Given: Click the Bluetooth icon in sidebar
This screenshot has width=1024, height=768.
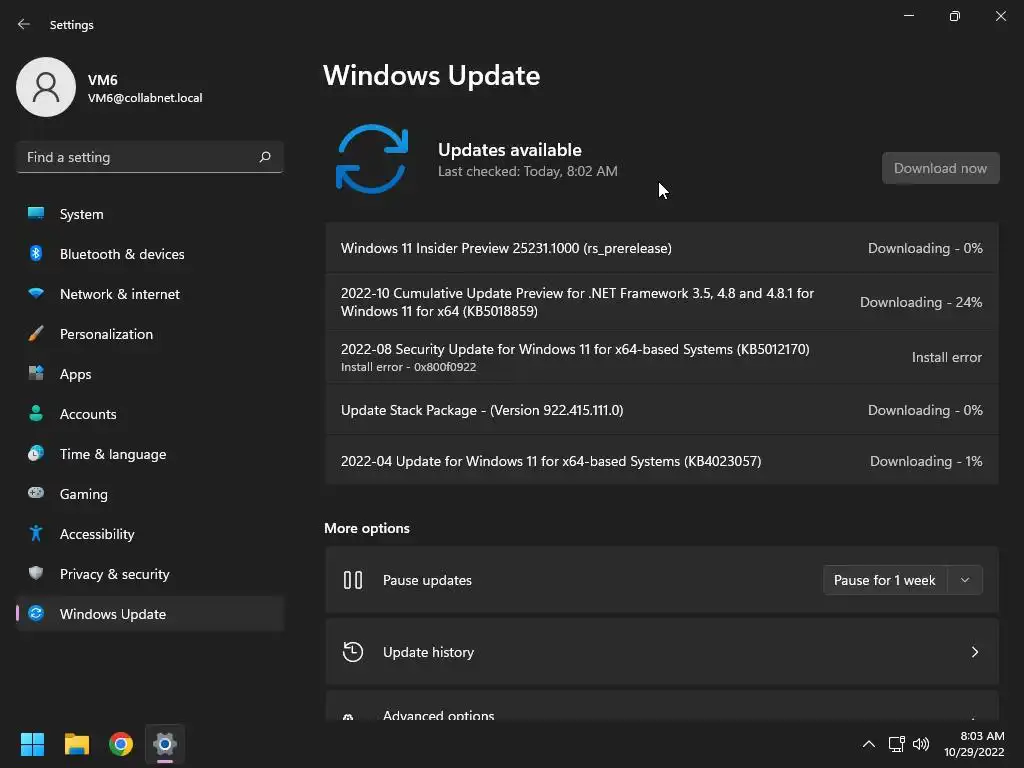Looking at the screenshot, I should click(36, 253).
